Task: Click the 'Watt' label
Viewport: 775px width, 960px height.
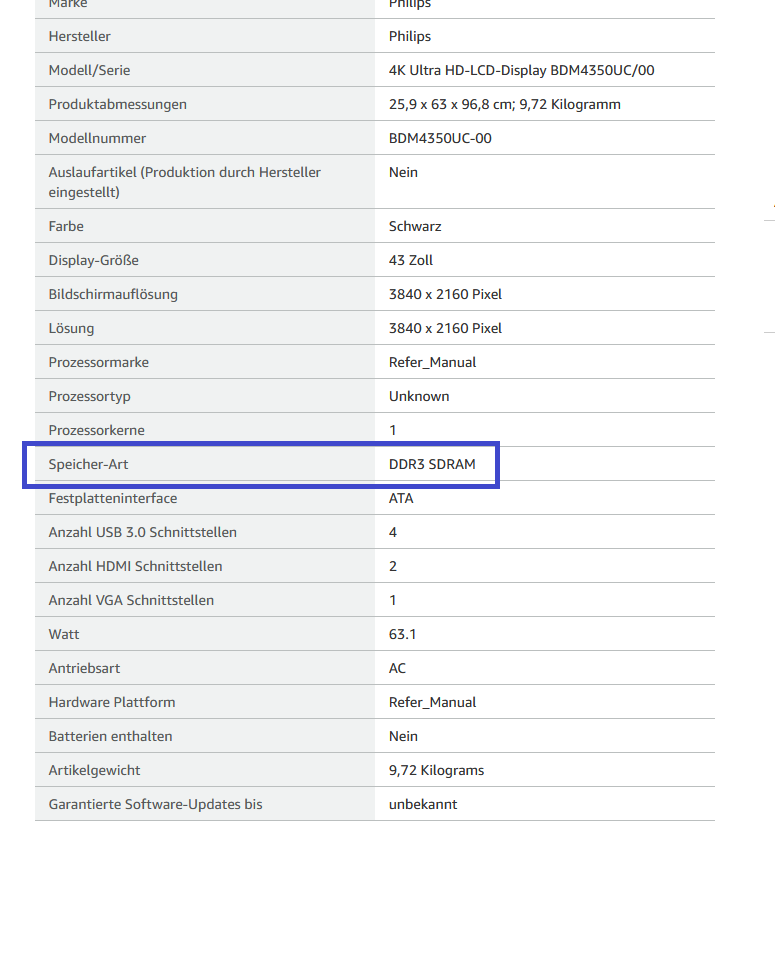Action: pos(64,634)
